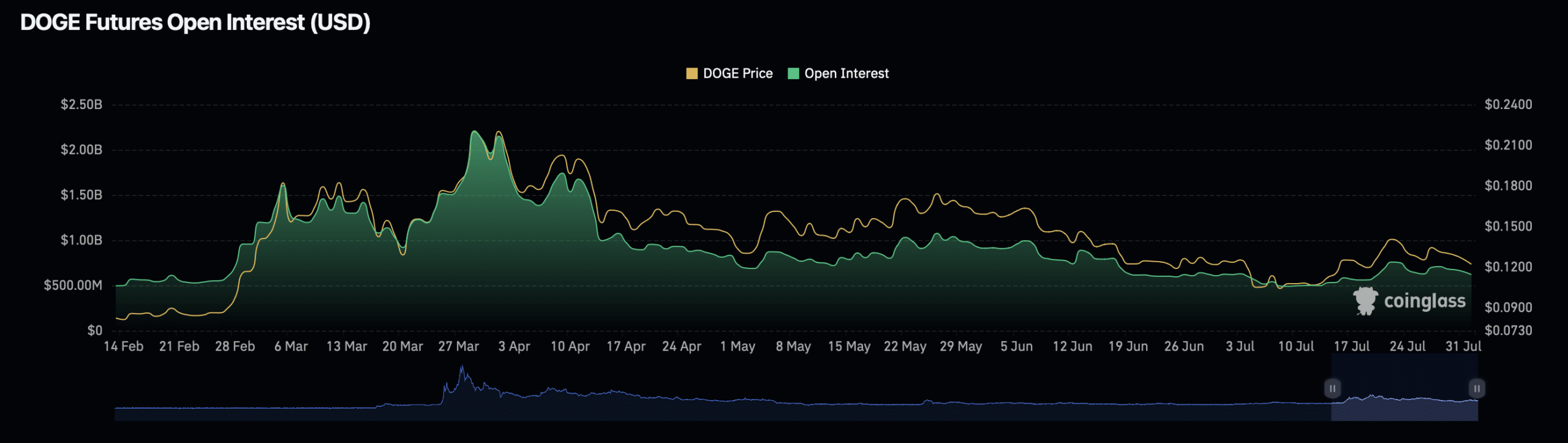
Task: Toggle the Open Interest legend series
Action: click(x=838, y=74)
